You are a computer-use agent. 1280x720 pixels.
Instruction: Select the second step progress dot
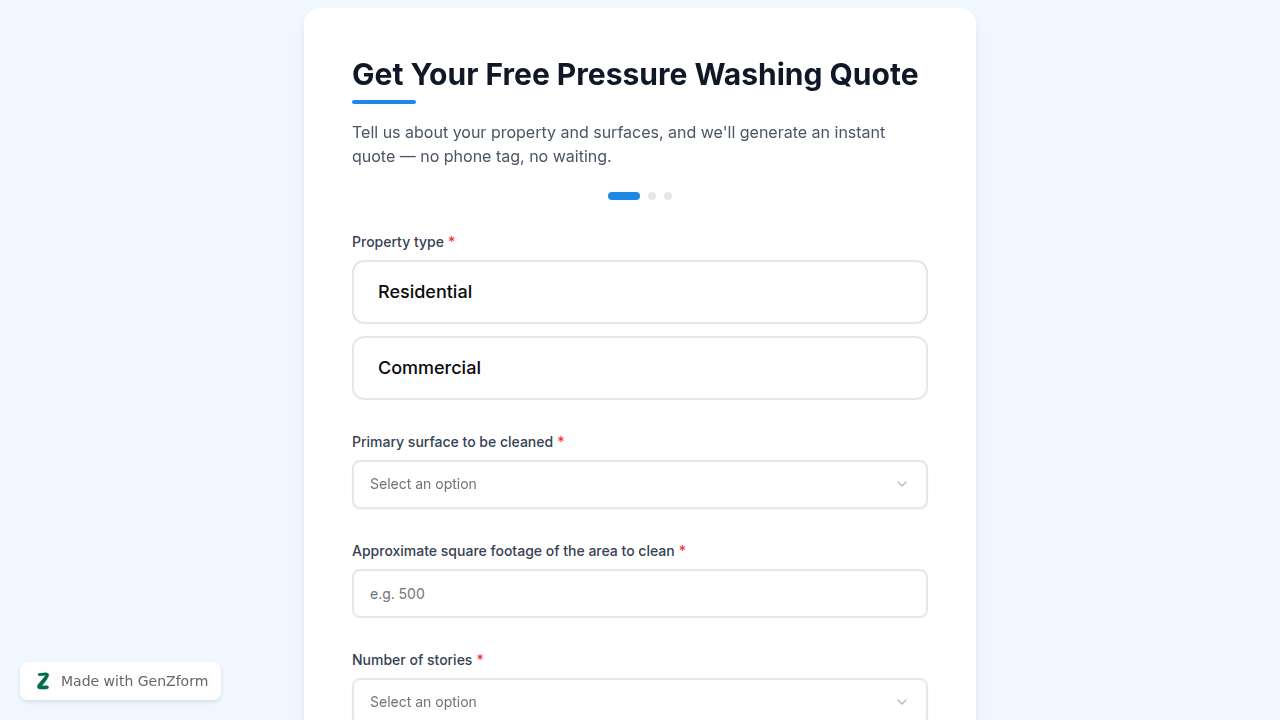pyautogui.click(x=652, y=196)
